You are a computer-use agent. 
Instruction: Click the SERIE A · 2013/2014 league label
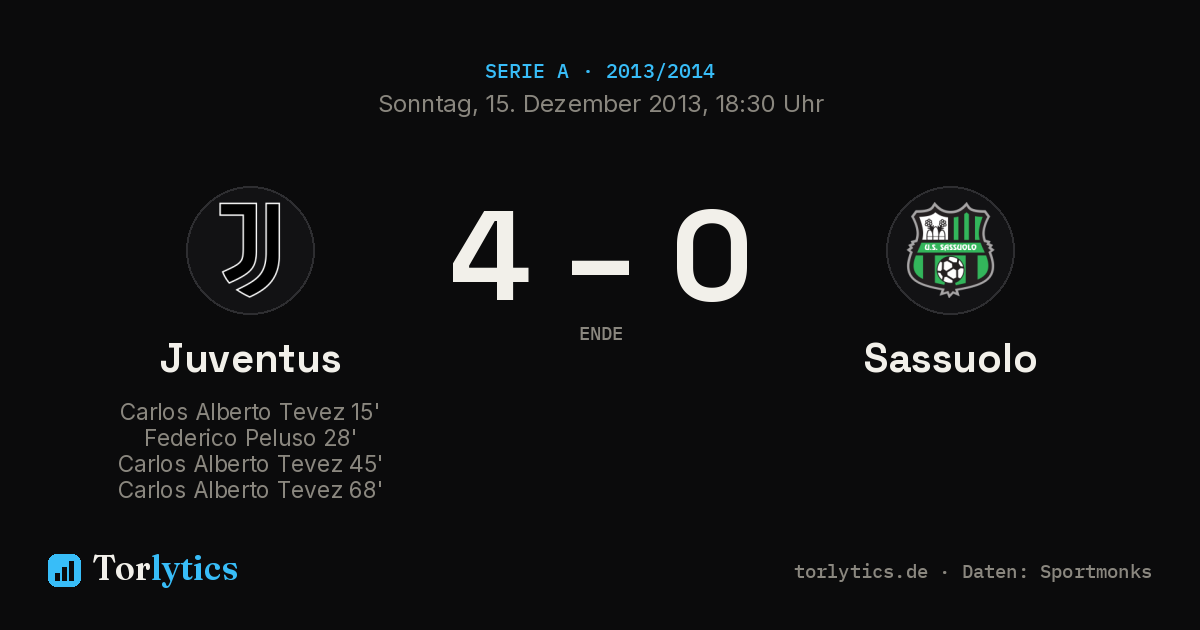click(600, 72)
